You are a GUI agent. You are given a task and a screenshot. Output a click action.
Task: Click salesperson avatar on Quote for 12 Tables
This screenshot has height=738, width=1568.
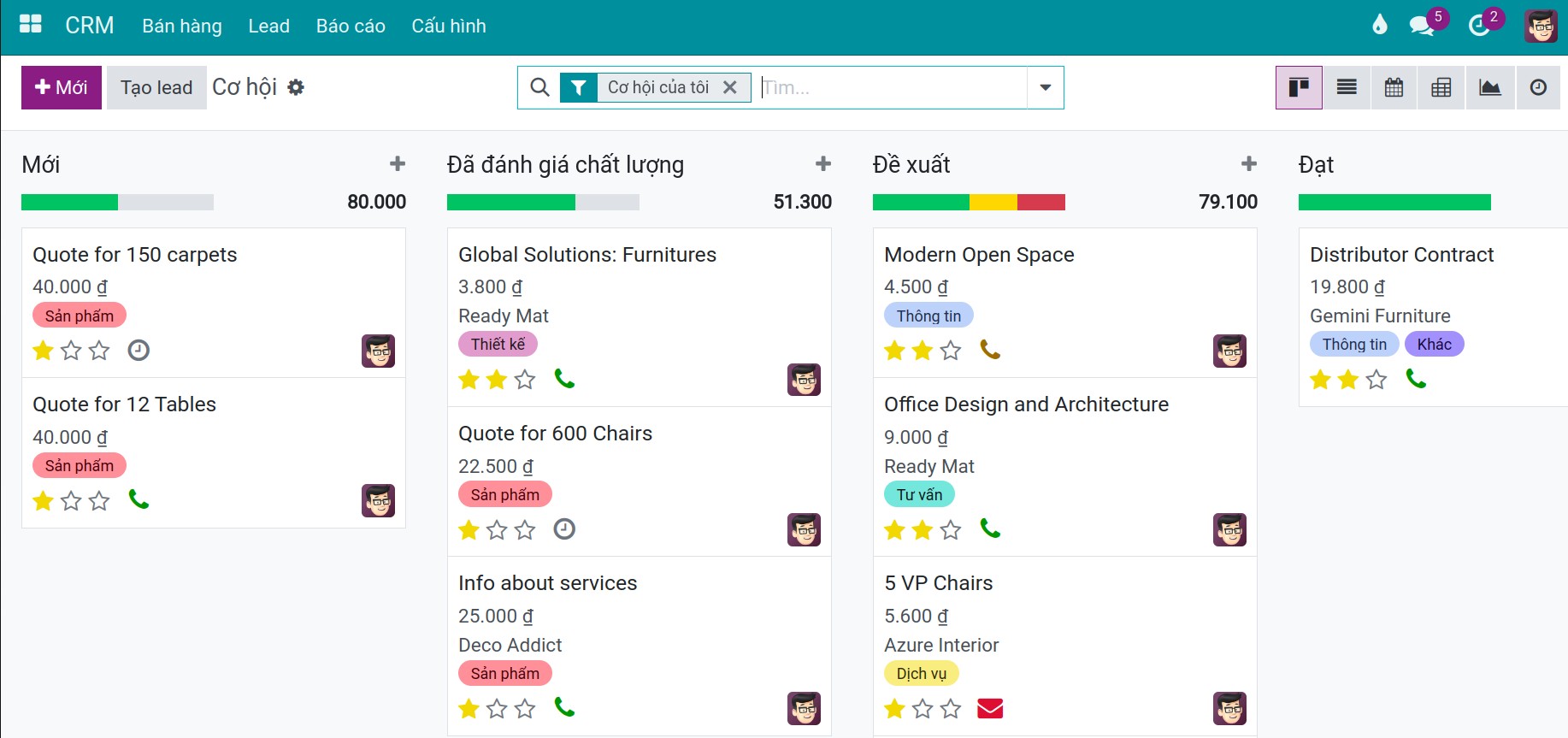pyautogui.click(x=378, y=500)
